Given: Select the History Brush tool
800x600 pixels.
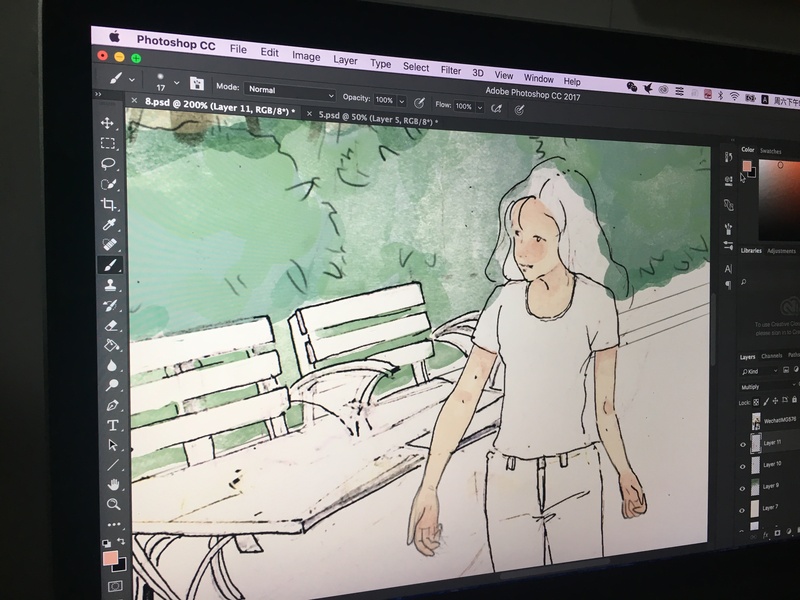Looking at the screenshot, I should [111, 306].
